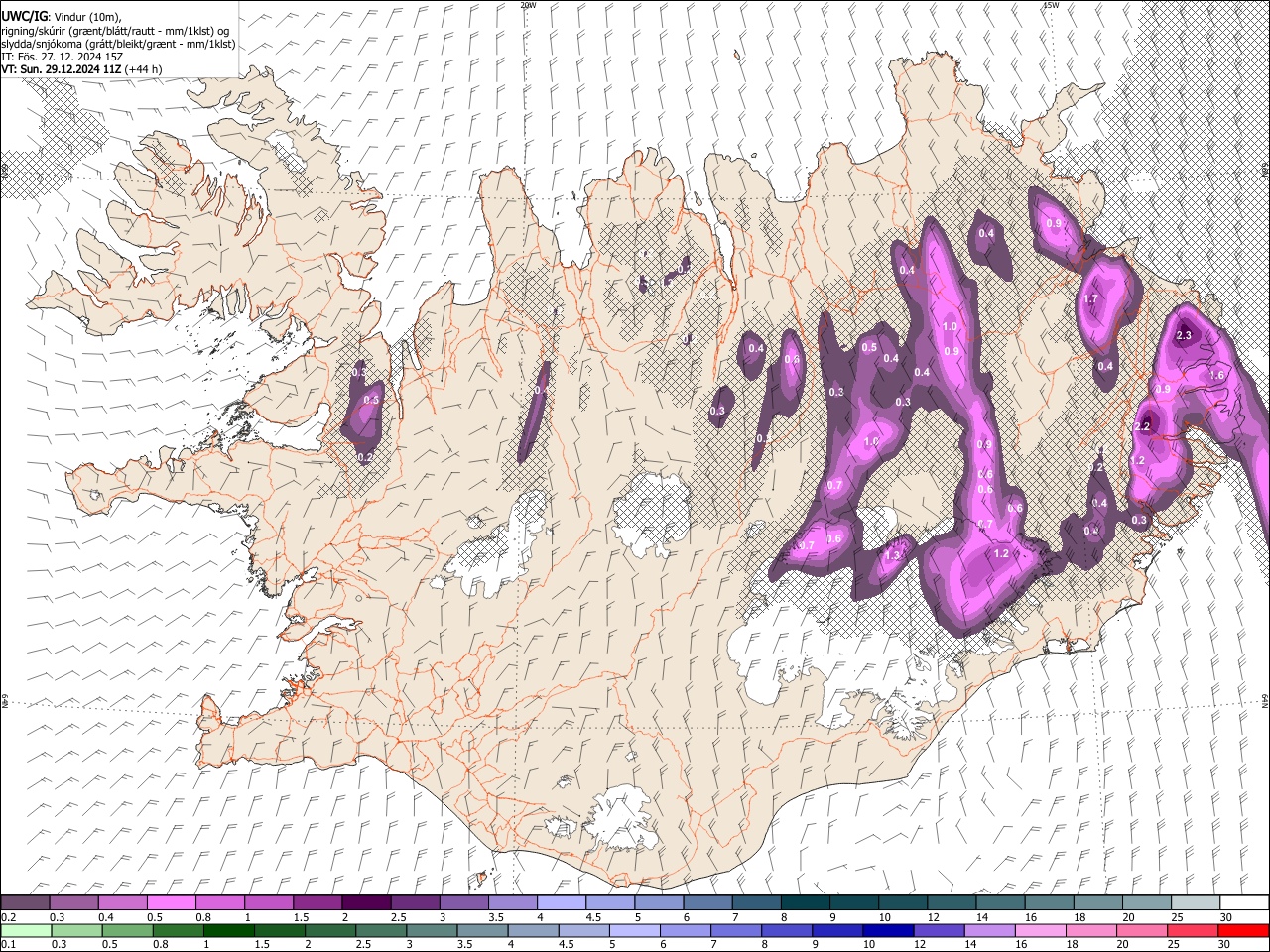This screenshot has height=952, width=1270.
Task: Click upper legend swatch between 0.2 and 0.3
Action: [25, 902]
